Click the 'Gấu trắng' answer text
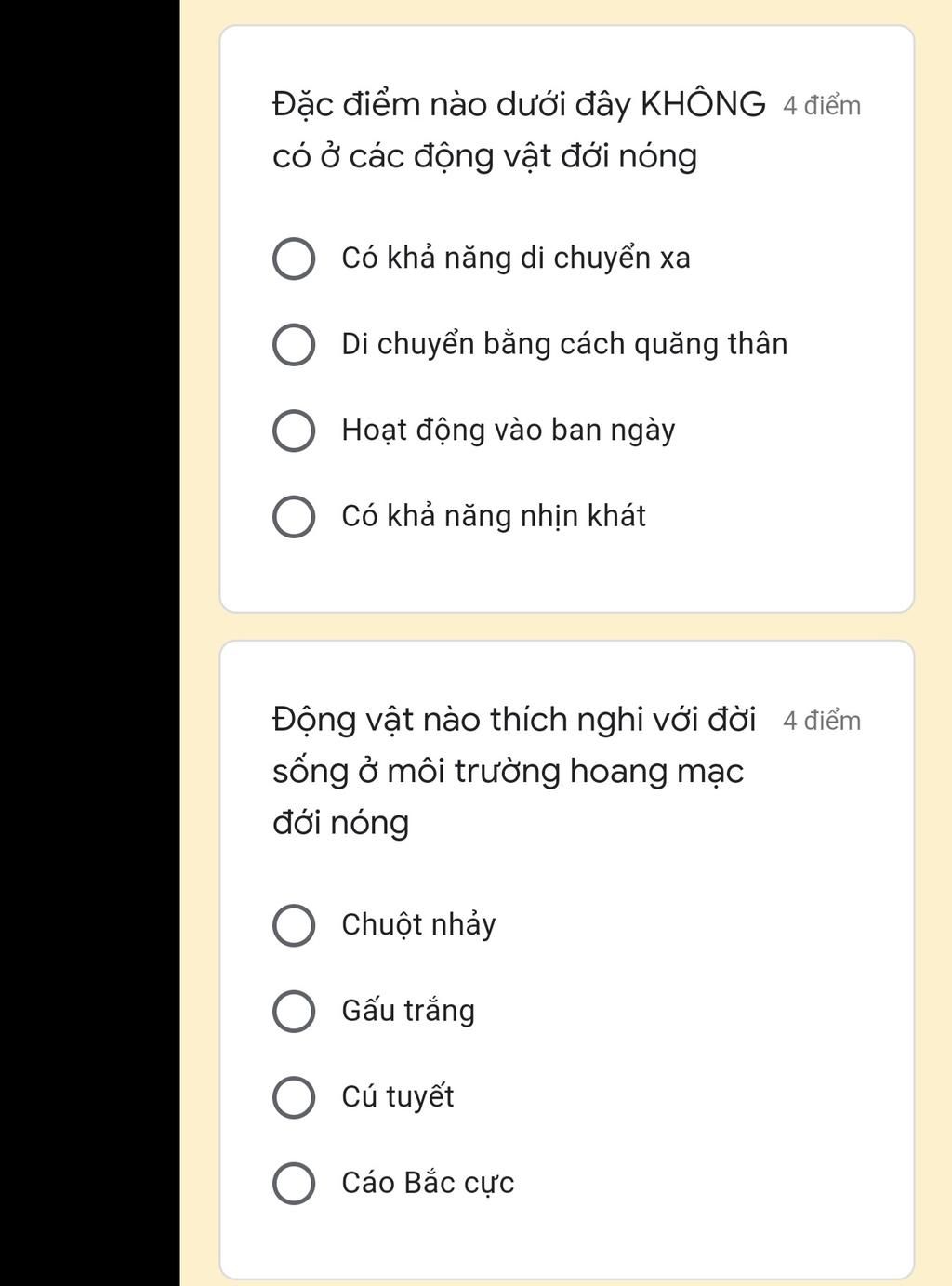Viewport: 952px width, 1286px height. (408, 1011)
